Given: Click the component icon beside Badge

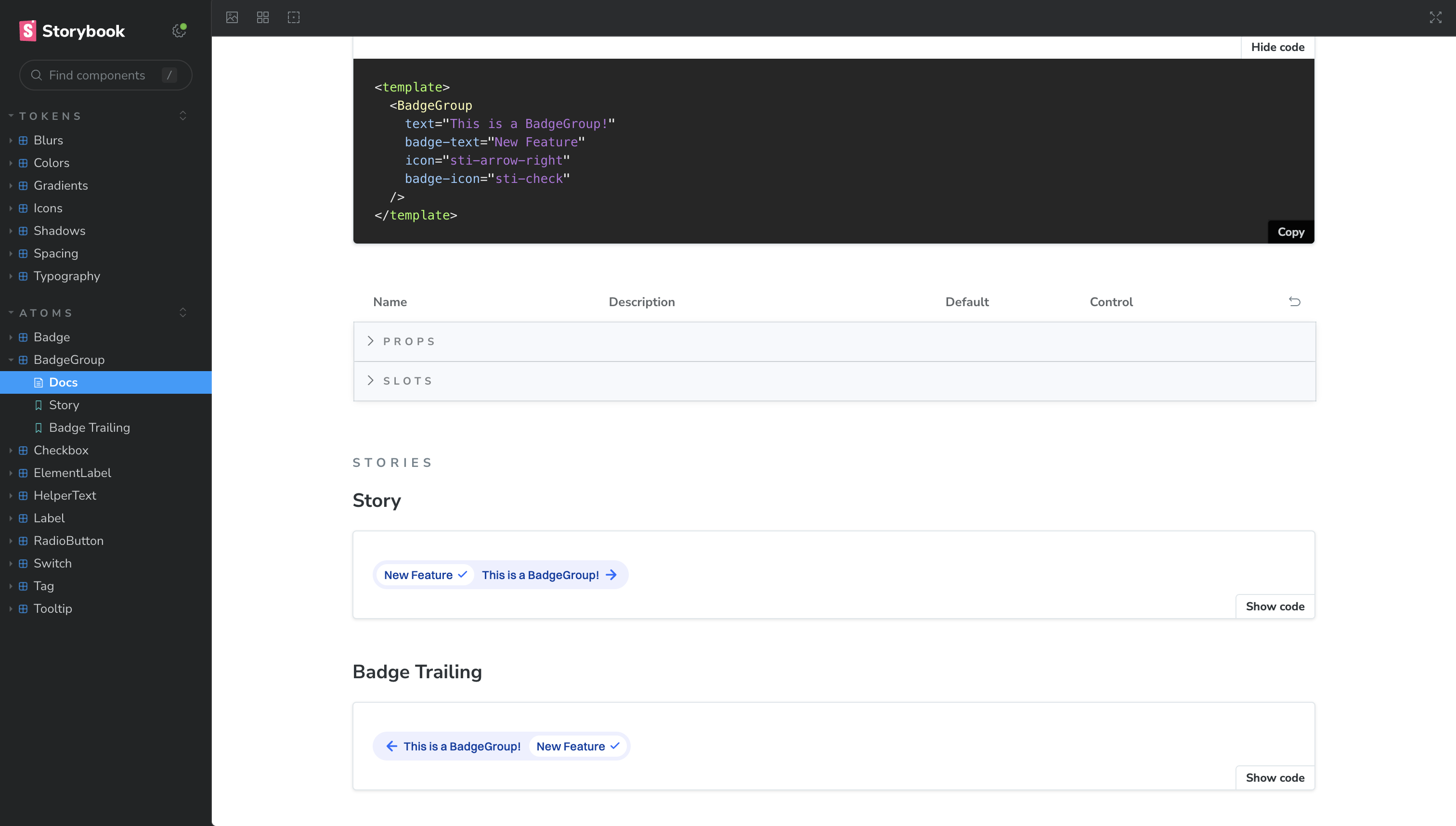Looking at the screenshot, I should (23, 337).
